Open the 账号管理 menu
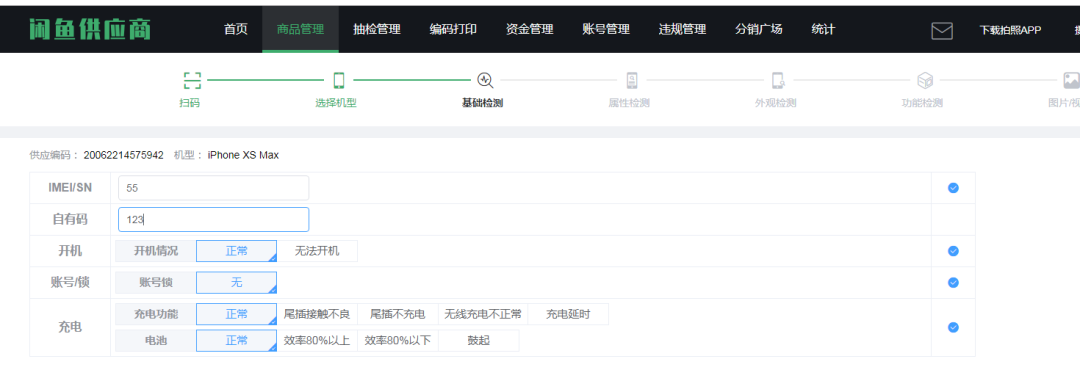 [x=606, y=29]
